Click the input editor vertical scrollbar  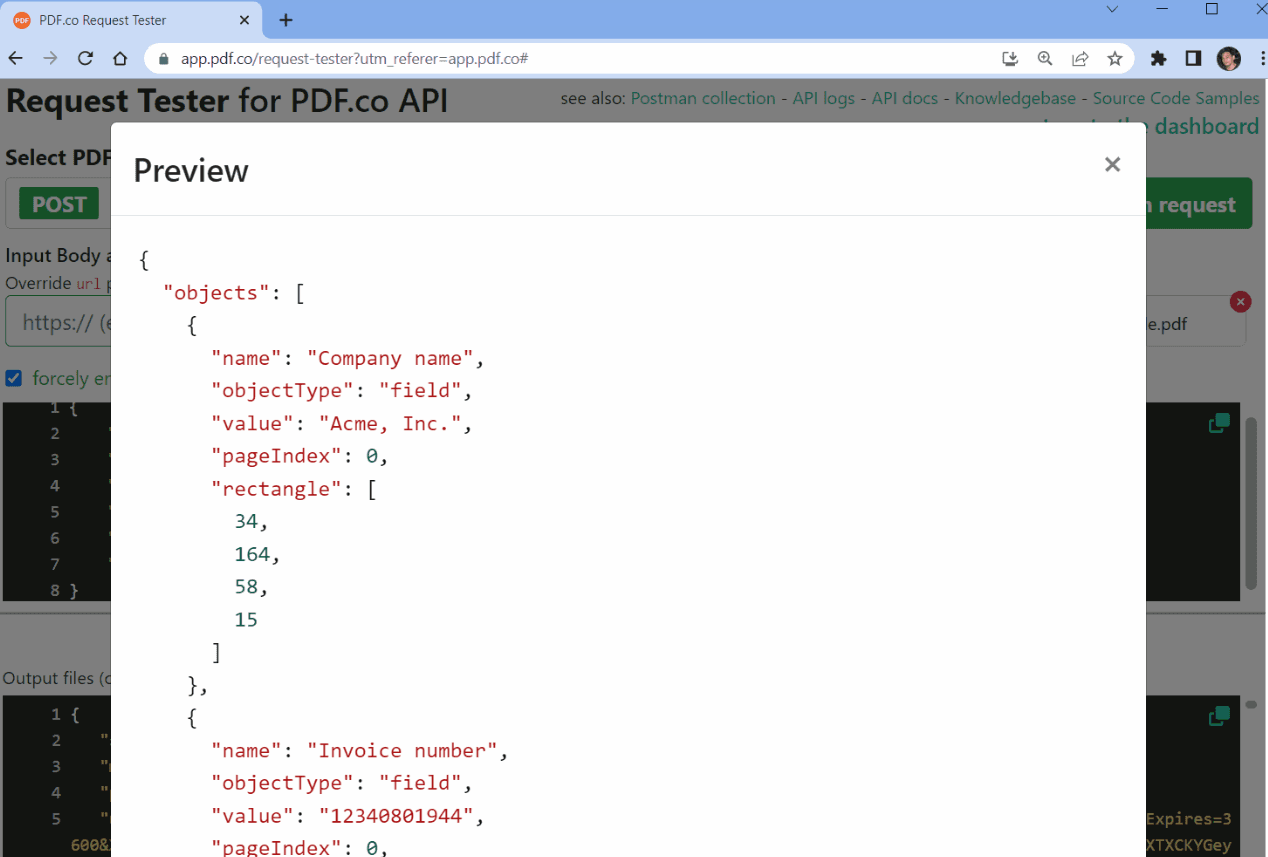pos(1251,500)
